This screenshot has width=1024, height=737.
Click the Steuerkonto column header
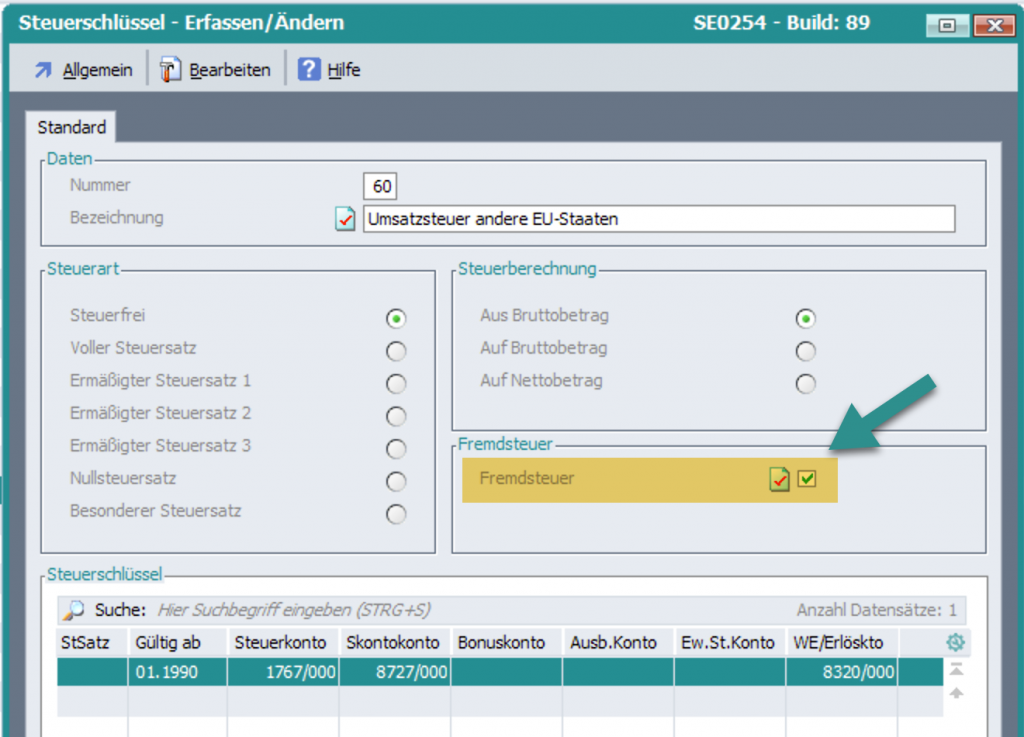[283, 643]
